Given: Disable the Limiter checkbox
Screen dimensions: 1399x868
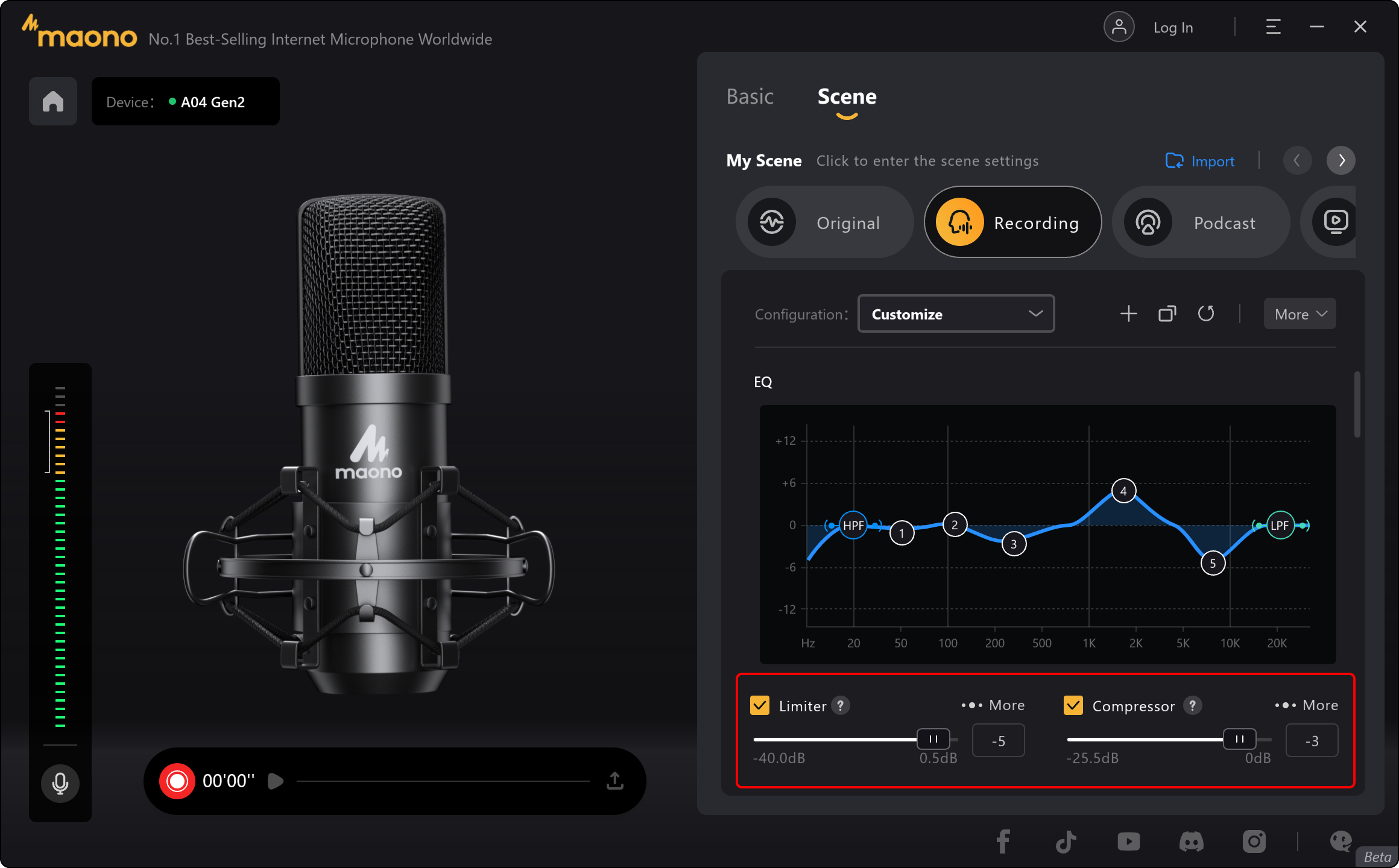Looking at the screenshot, I should point(760,705).
